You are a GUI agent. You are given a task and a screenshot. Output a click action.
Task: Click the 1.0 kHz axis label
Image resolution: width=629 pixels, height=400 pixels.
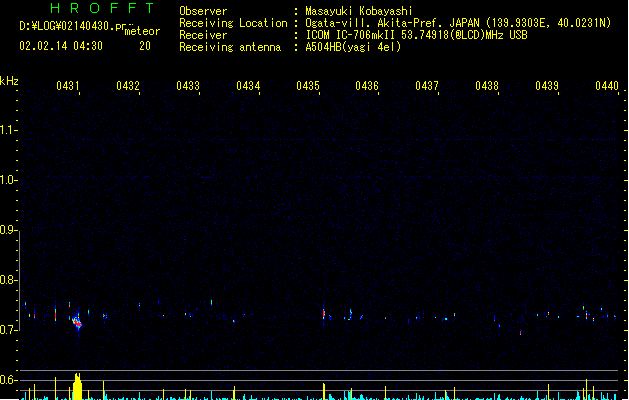(8, 180)
